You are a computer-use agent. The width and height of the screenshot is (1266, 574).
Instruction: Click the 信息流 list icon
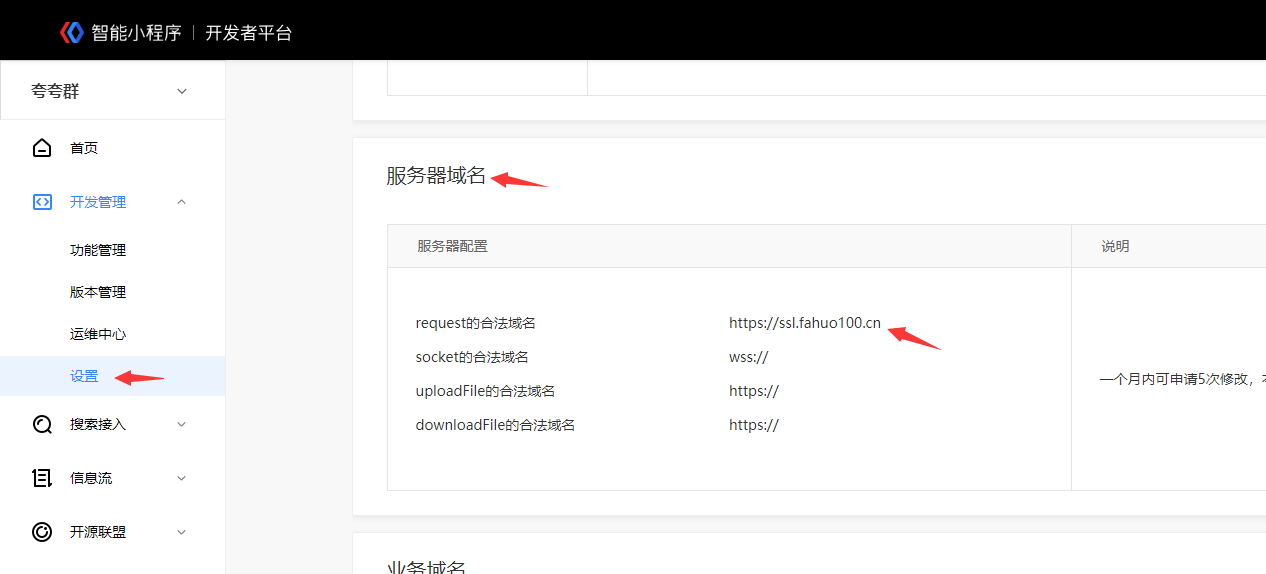point(42,478)
